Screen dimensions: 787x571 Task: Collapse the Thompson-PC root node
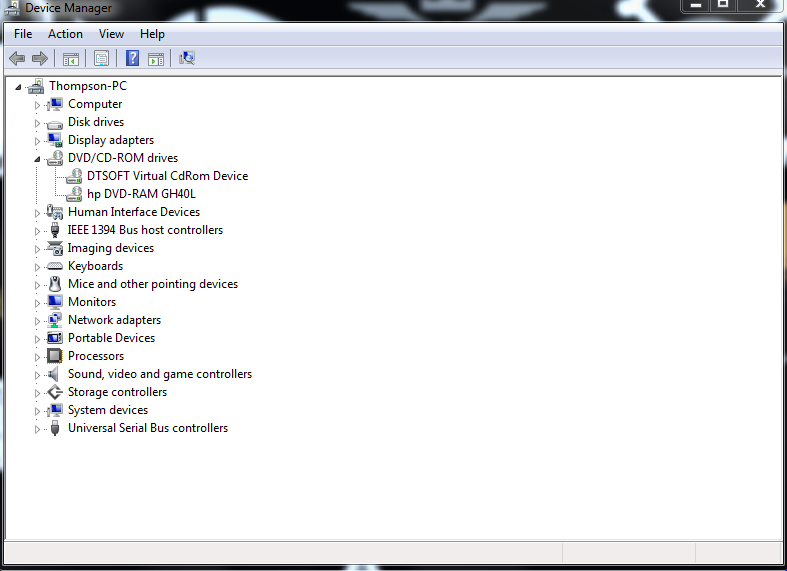19,86
